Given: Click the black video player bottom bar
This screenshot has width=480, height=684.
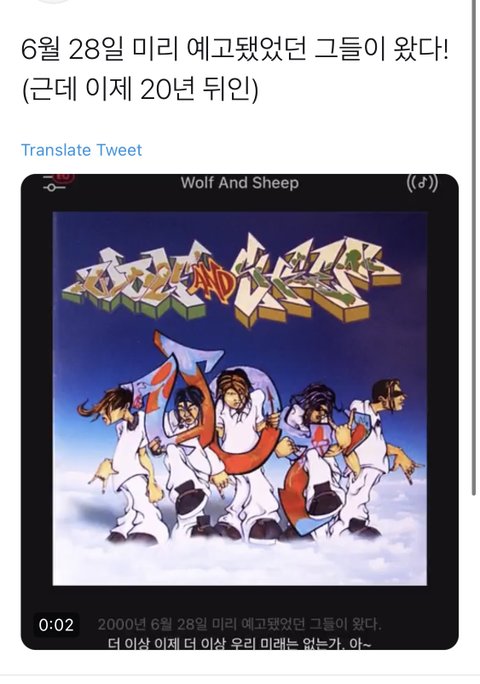Looking at the screenshot, I should pyautogui.click(x=240, y=618).
